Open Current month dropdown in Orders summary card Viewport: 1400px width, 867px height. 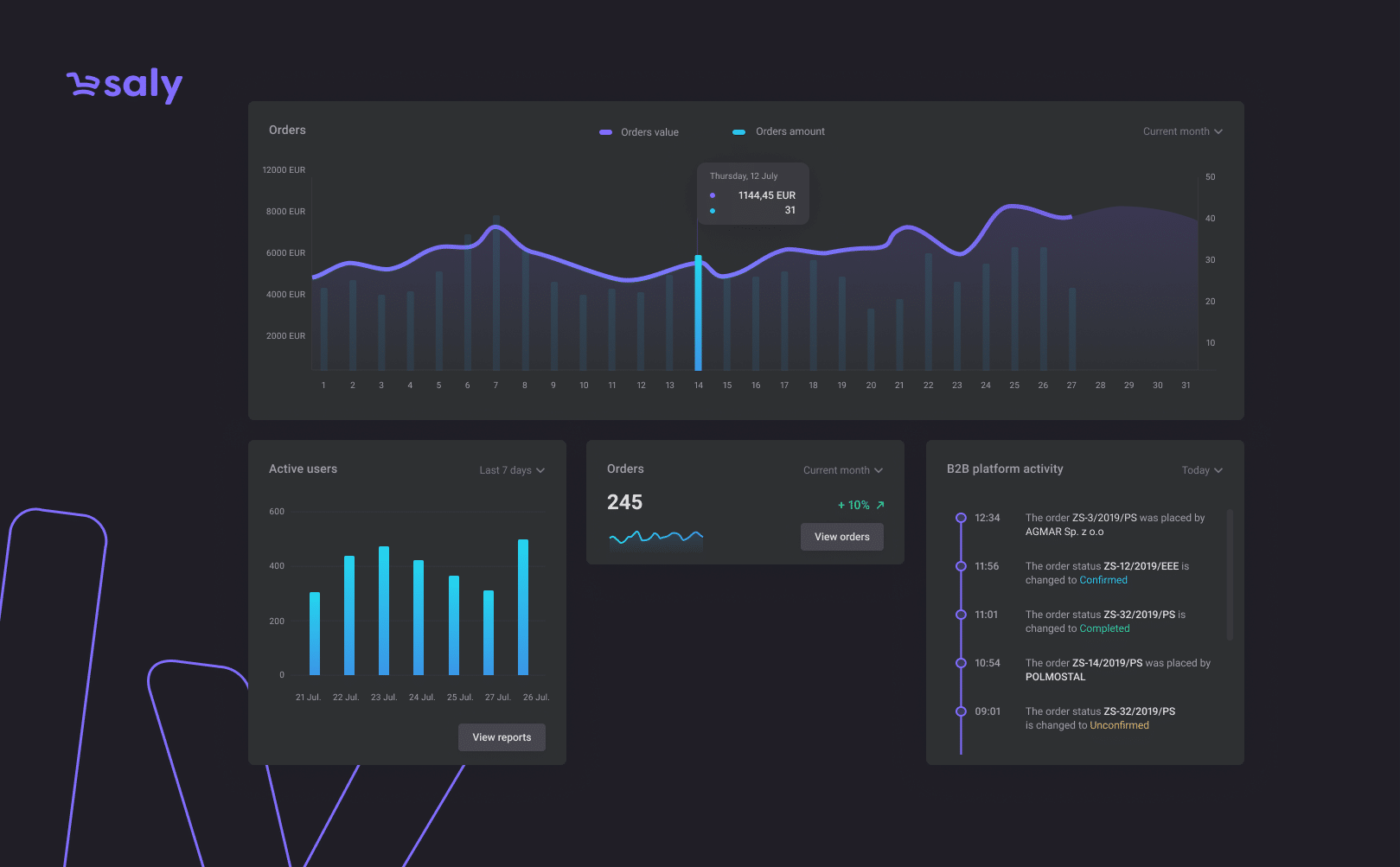pos(842,470)
